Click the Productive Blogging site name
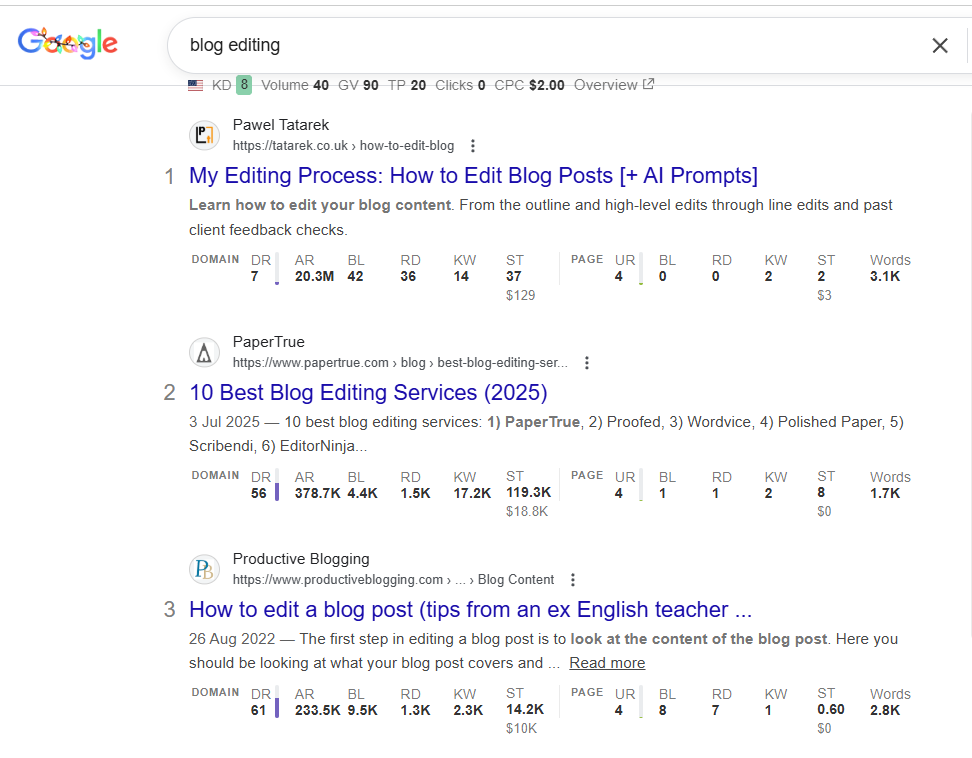 301,559
